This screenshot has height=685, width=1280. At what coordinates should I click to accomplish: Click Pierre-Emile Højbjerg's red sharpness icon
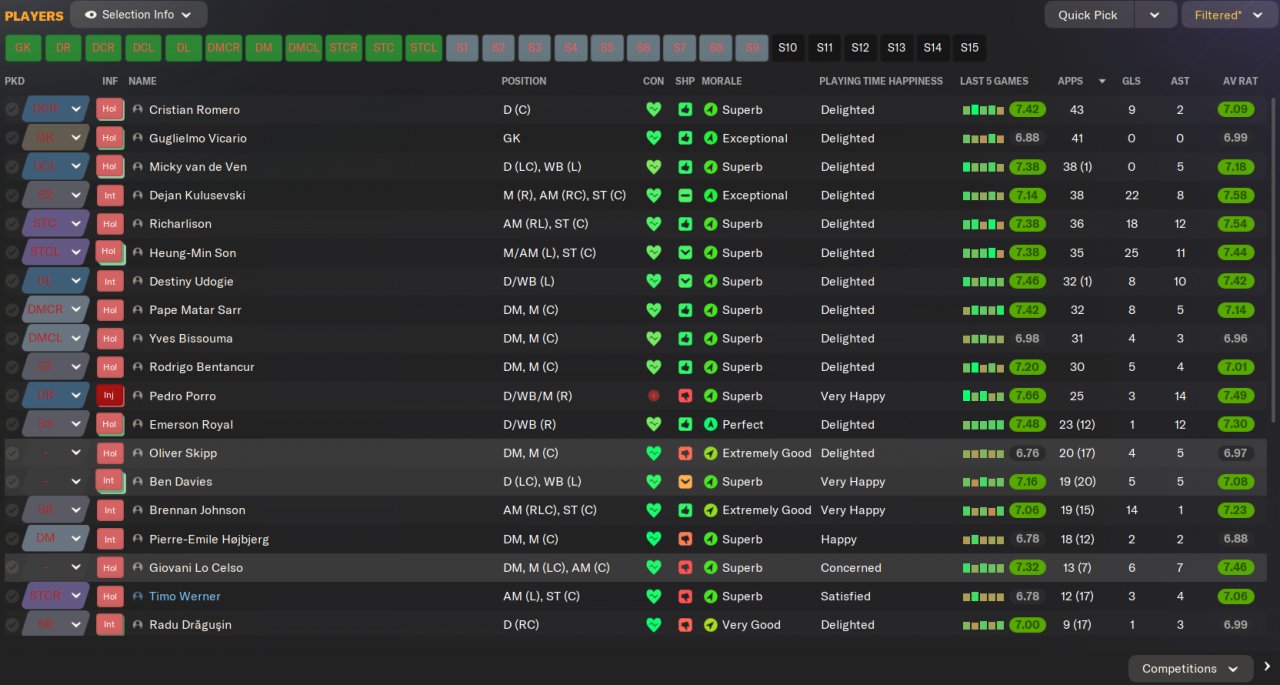tap(685, 539)
